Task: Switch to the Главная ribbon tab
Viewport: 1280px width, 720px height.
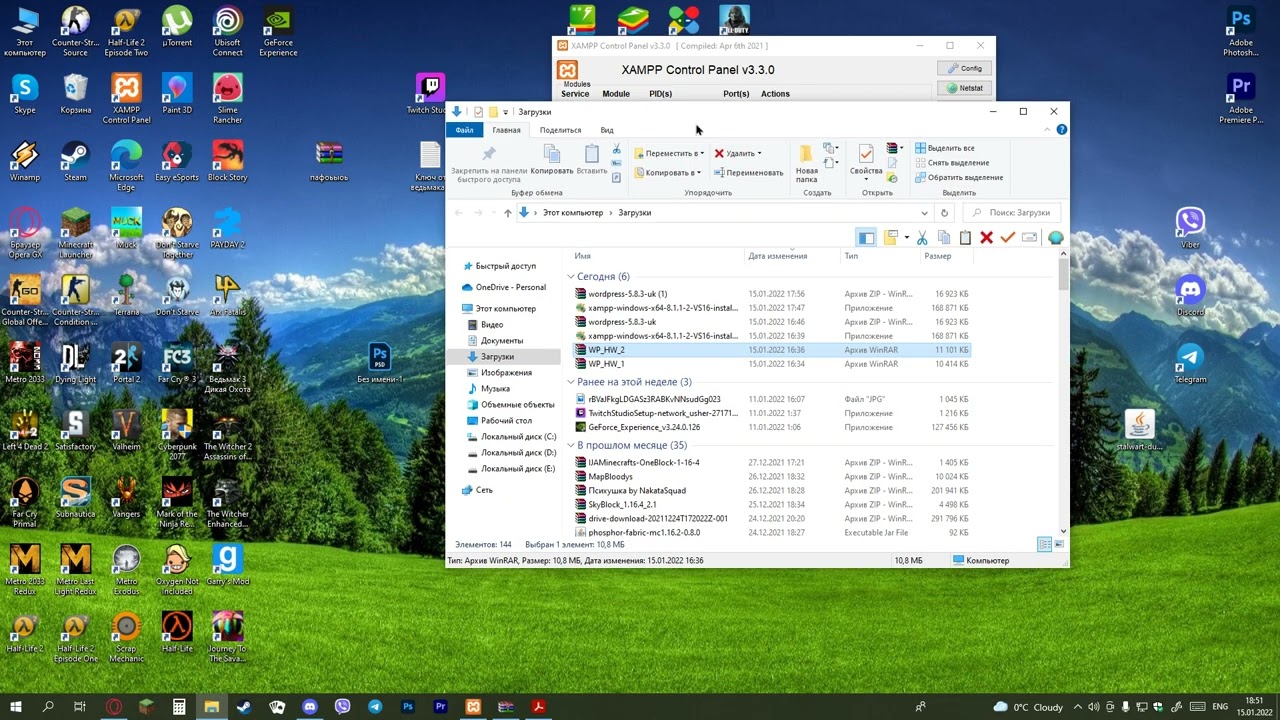Action: 506,130
